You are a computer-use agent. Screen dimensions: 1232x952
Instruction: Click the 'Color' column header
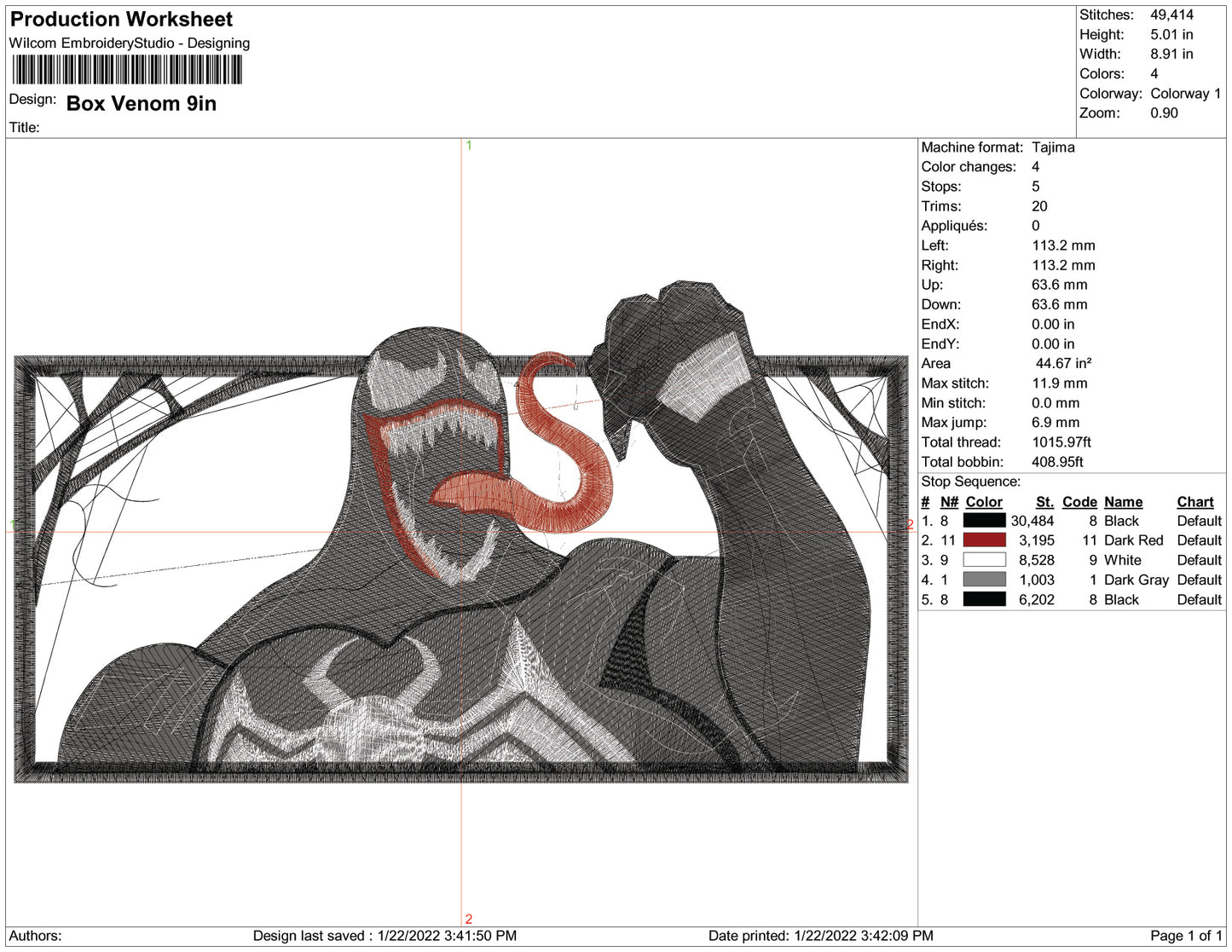pos(983,502)
